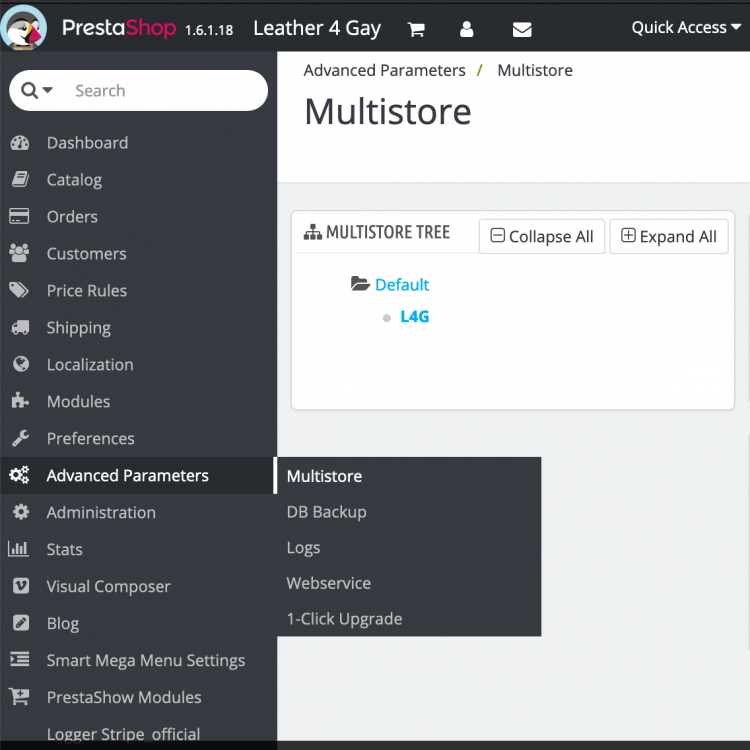Open the customers person icon in header
Screen dimensions: 750x750
[x=466, y=29]
